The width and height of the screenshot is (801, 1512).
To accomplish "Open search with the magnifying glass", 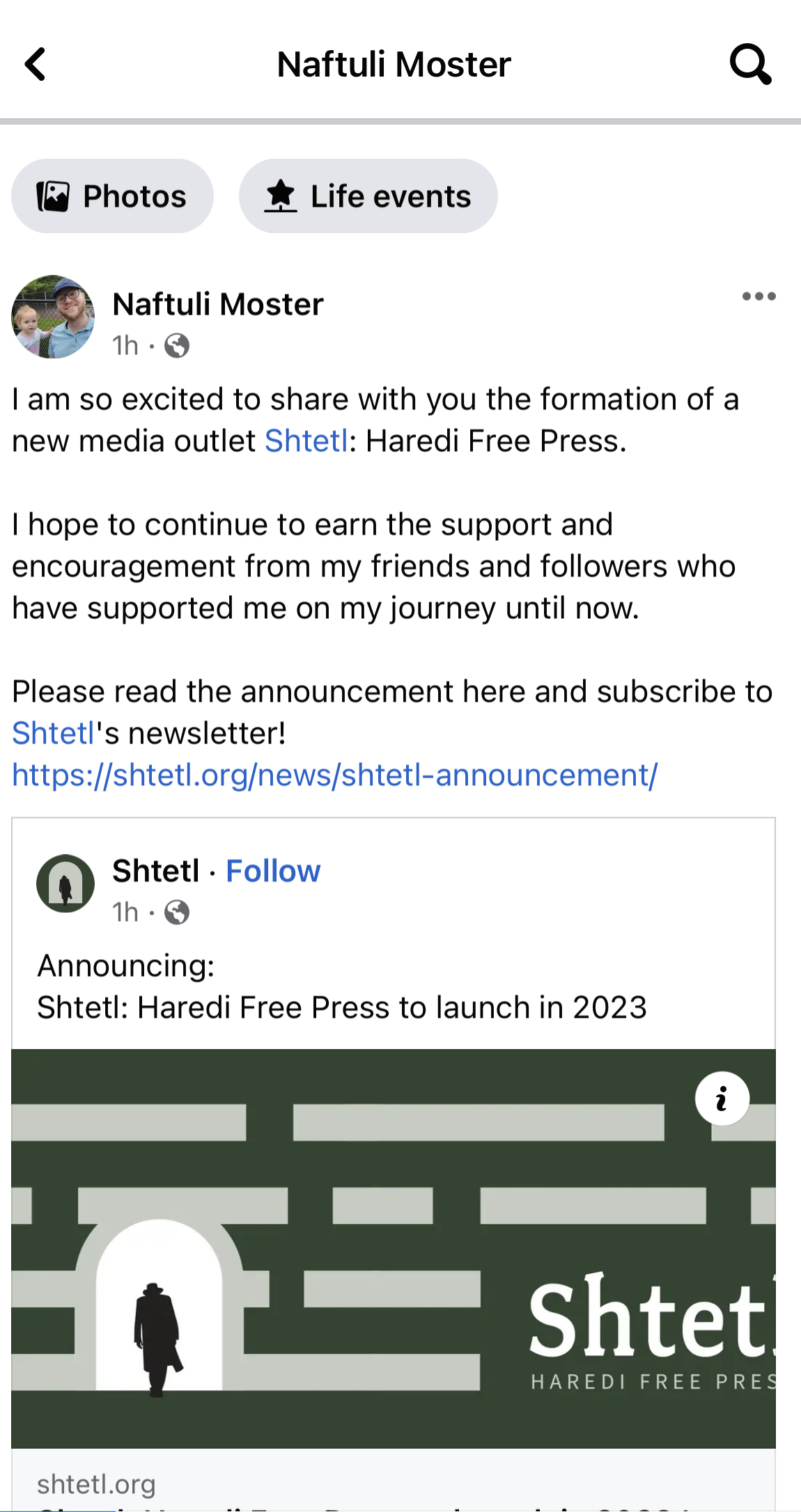I will click(749, 65).
